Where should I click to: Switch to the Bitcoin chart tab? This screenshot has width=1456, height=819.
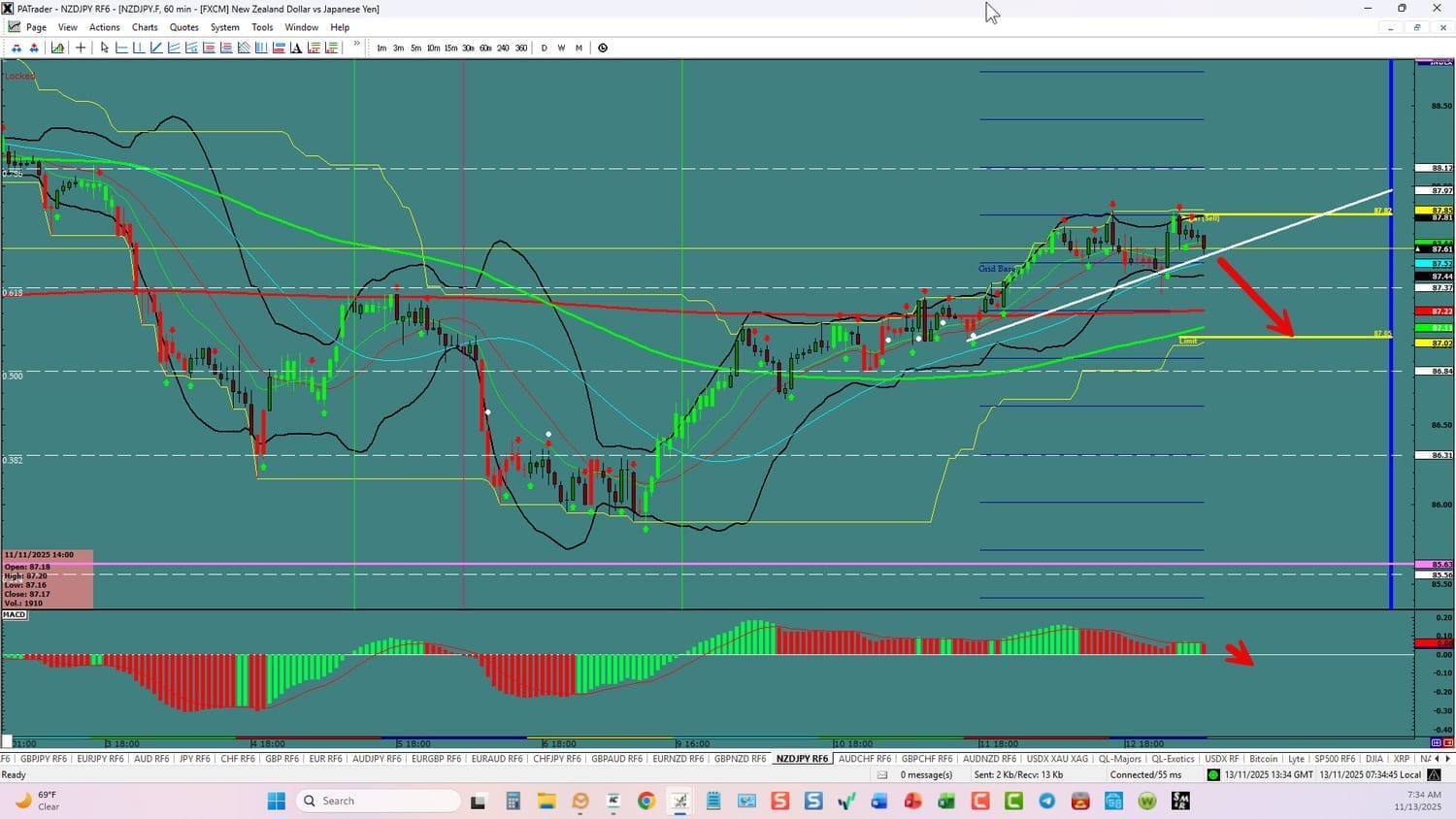point(1263,759)
